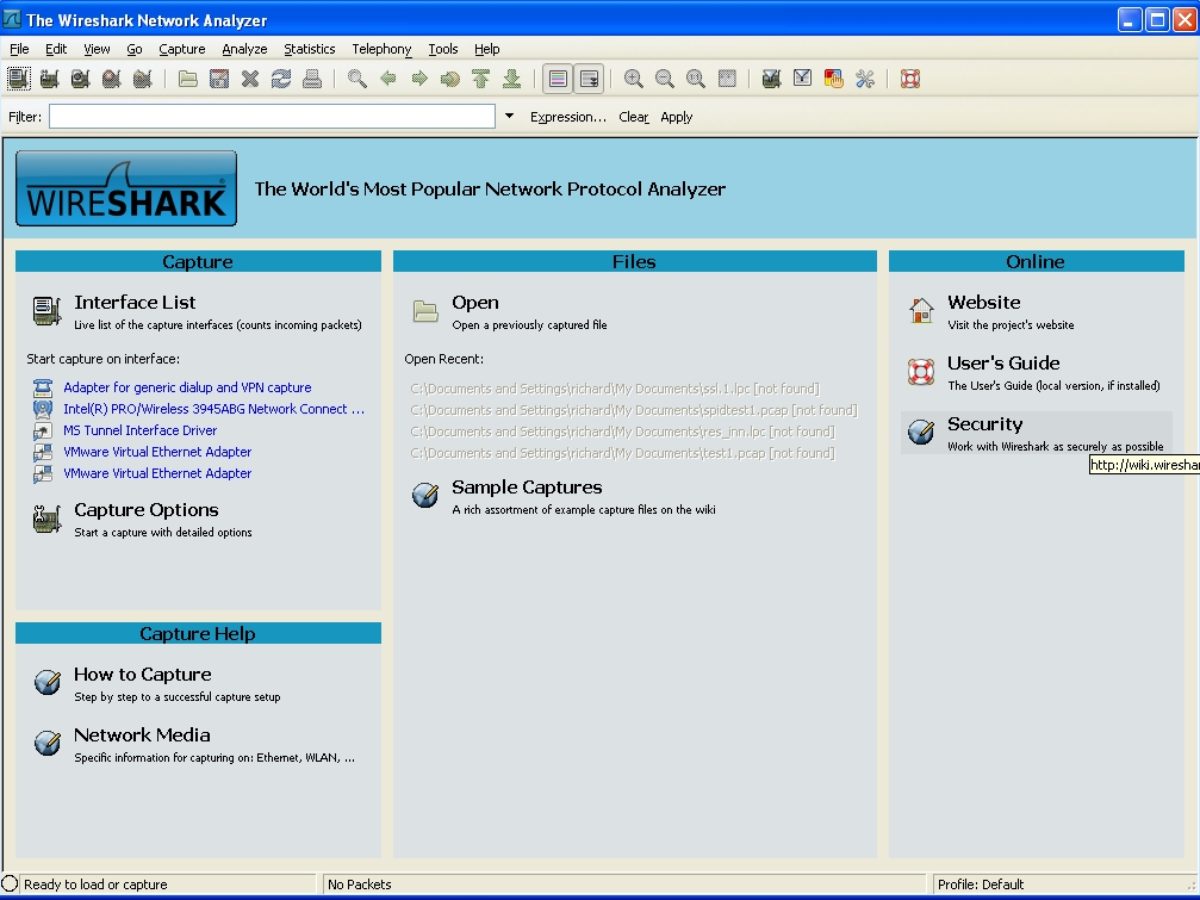The image size is (1200, 900).
Task: Open the Go menu
Action: pyautogui.click(x=134, y=49)
